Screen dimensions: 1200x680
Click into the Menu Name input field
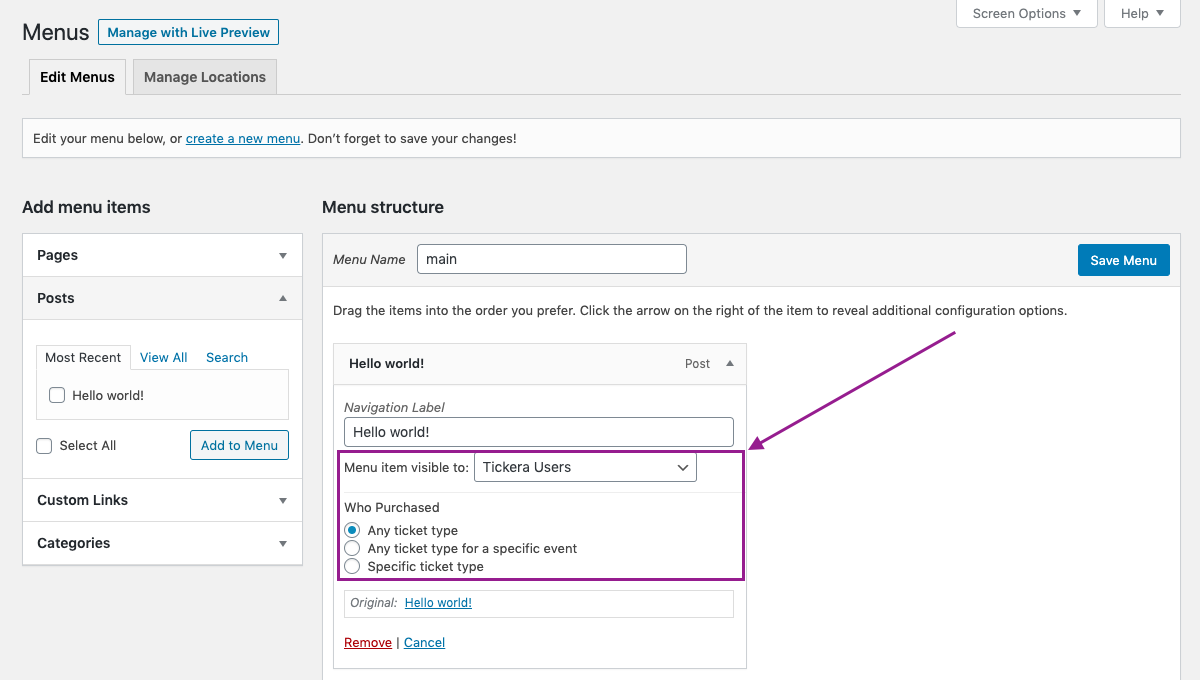tap(551, 259)
